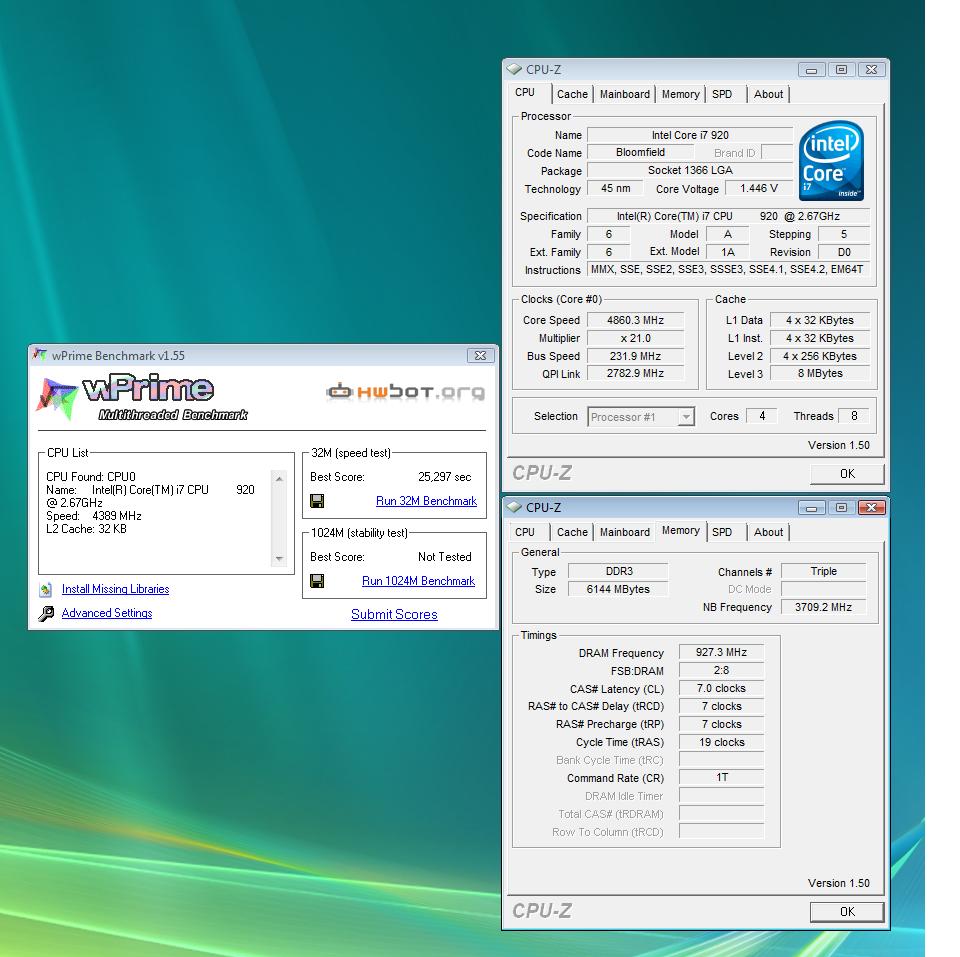This screenshot has width=960, height=957.
Task: Click the hwbot.org logo in wPrime
Action: point(406,391)
